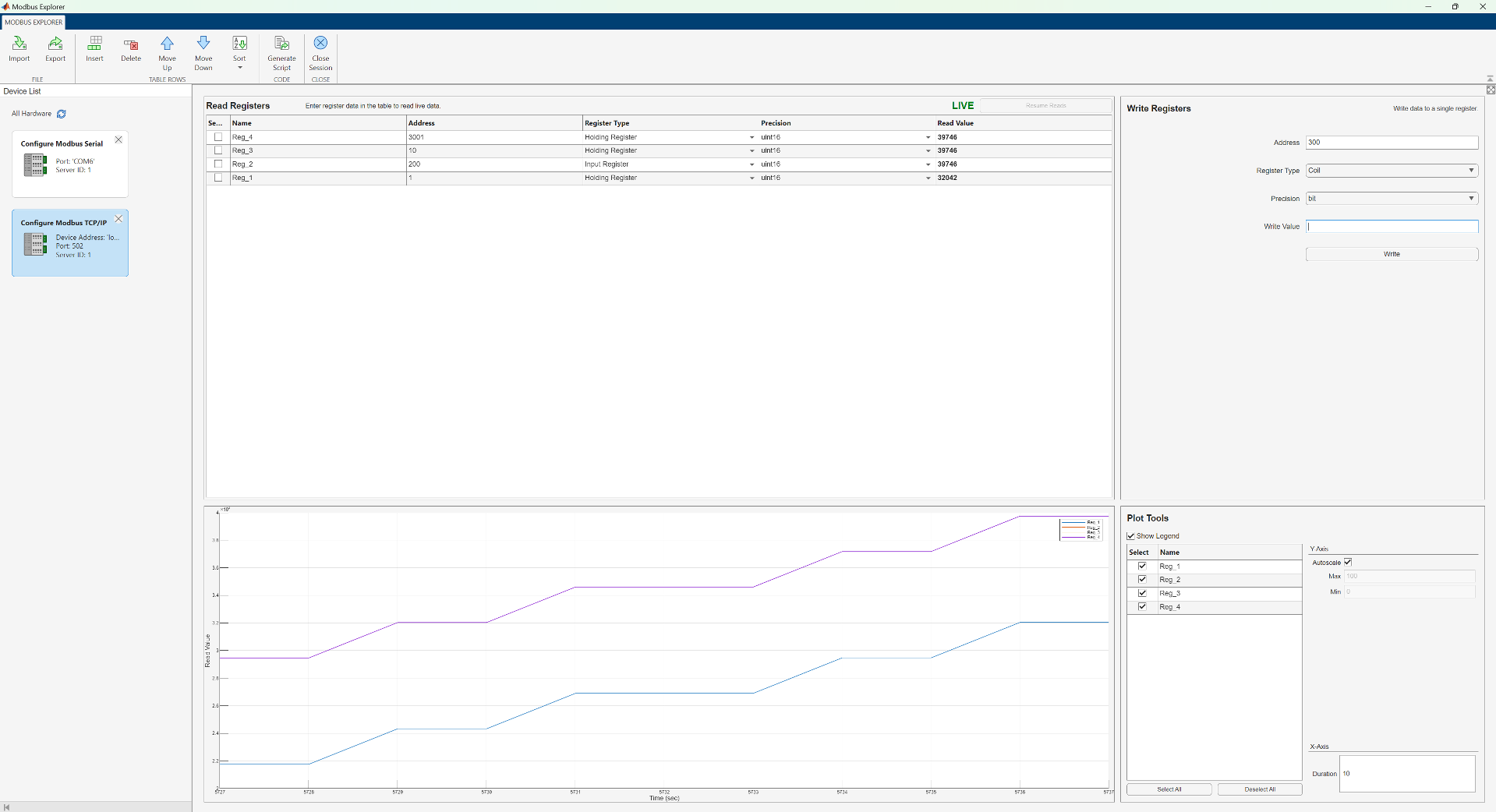Move the selected register up
This screenshot has height=812, width=1496.
tap(167, 49)
